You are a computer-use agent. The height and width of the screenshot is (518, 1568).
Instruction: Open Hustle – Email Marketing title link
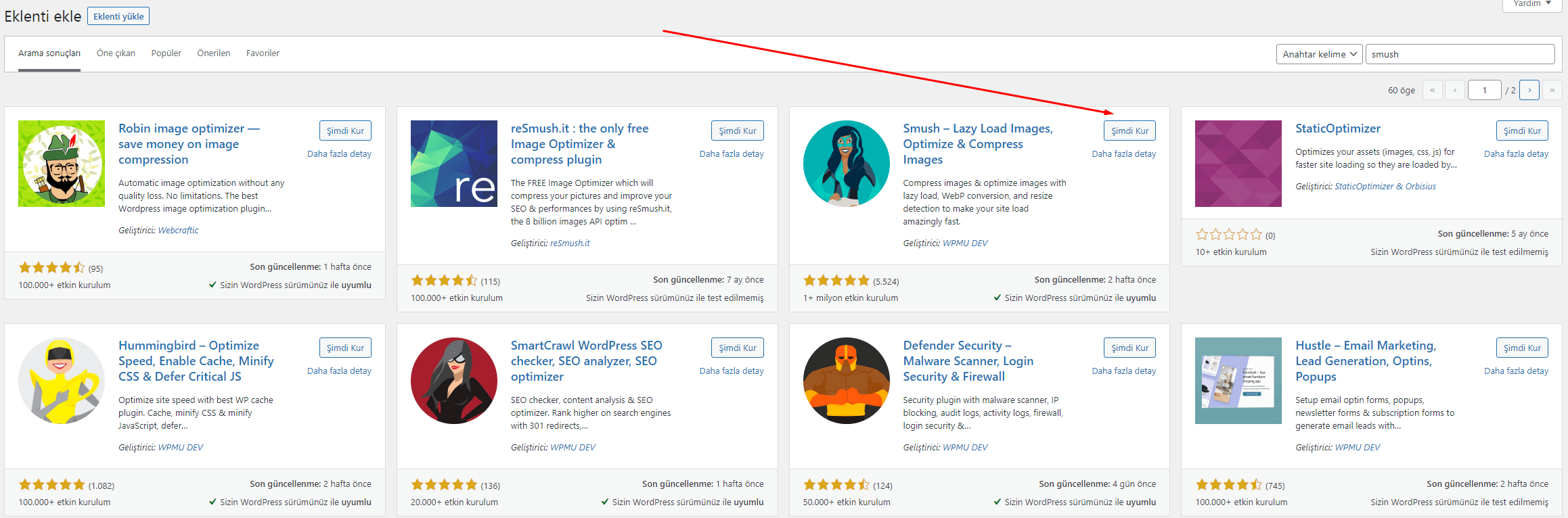1366,361
